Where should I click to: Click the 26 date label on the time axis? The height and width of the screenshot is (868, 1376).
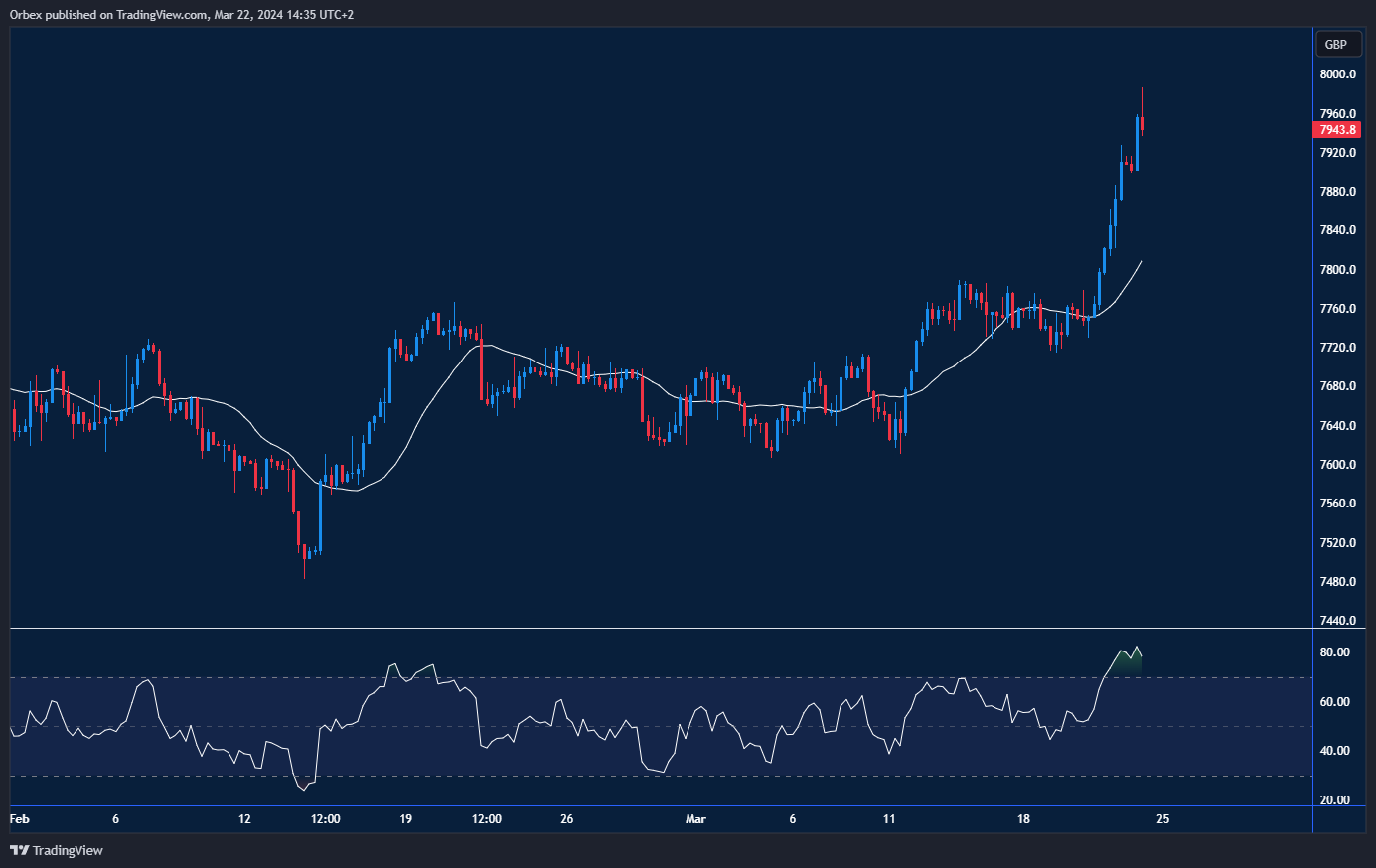pos(567,819)
